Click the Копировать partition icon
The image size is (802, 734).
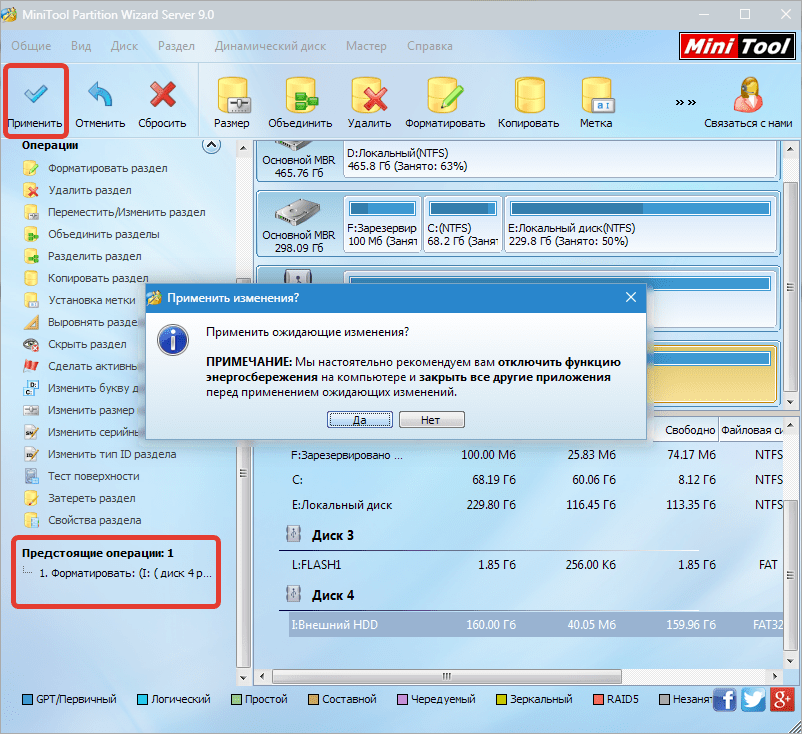click(529, 96)
